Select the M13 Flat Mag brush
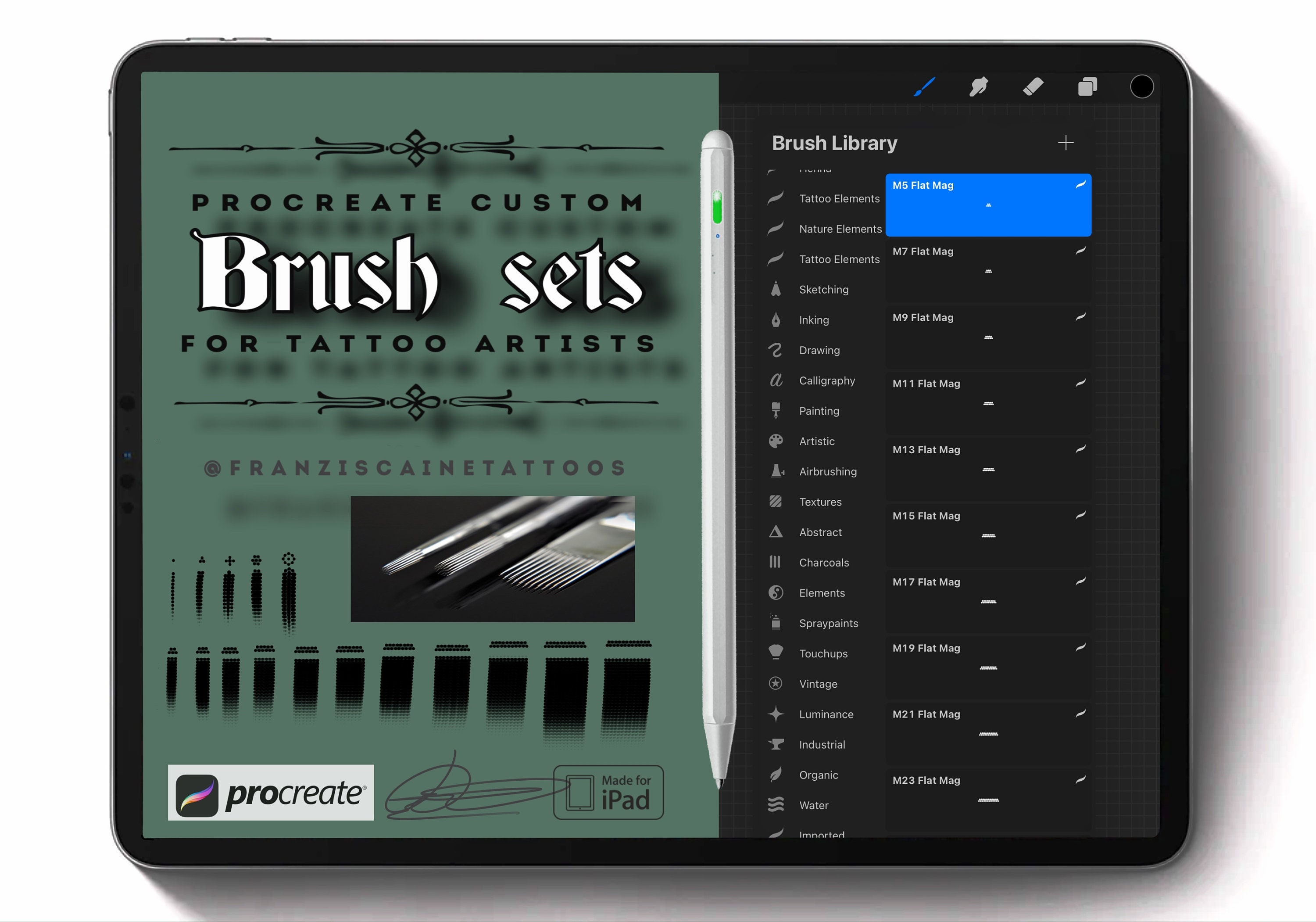 (988, 470)
